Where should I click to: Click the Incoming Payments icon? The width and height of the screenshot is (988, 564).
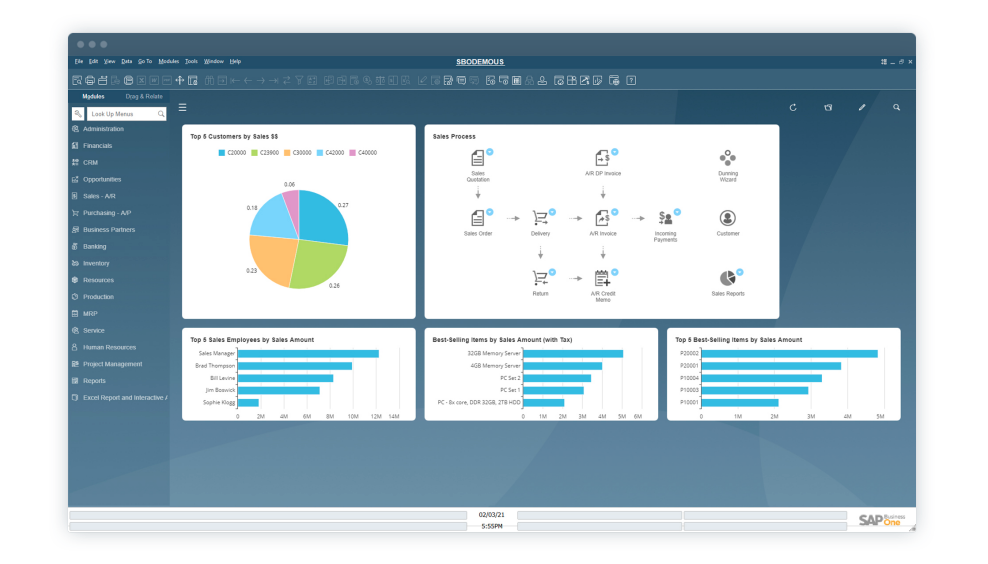(665, 218)
